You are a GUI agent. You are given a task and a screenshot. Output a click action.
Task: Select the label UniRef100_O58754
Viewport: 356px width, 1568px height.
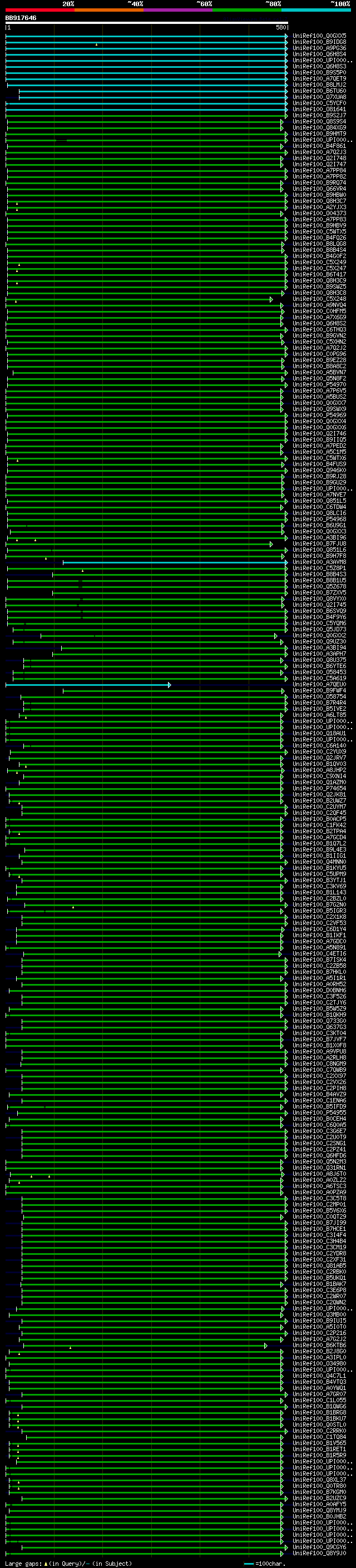tap(319, 697)
